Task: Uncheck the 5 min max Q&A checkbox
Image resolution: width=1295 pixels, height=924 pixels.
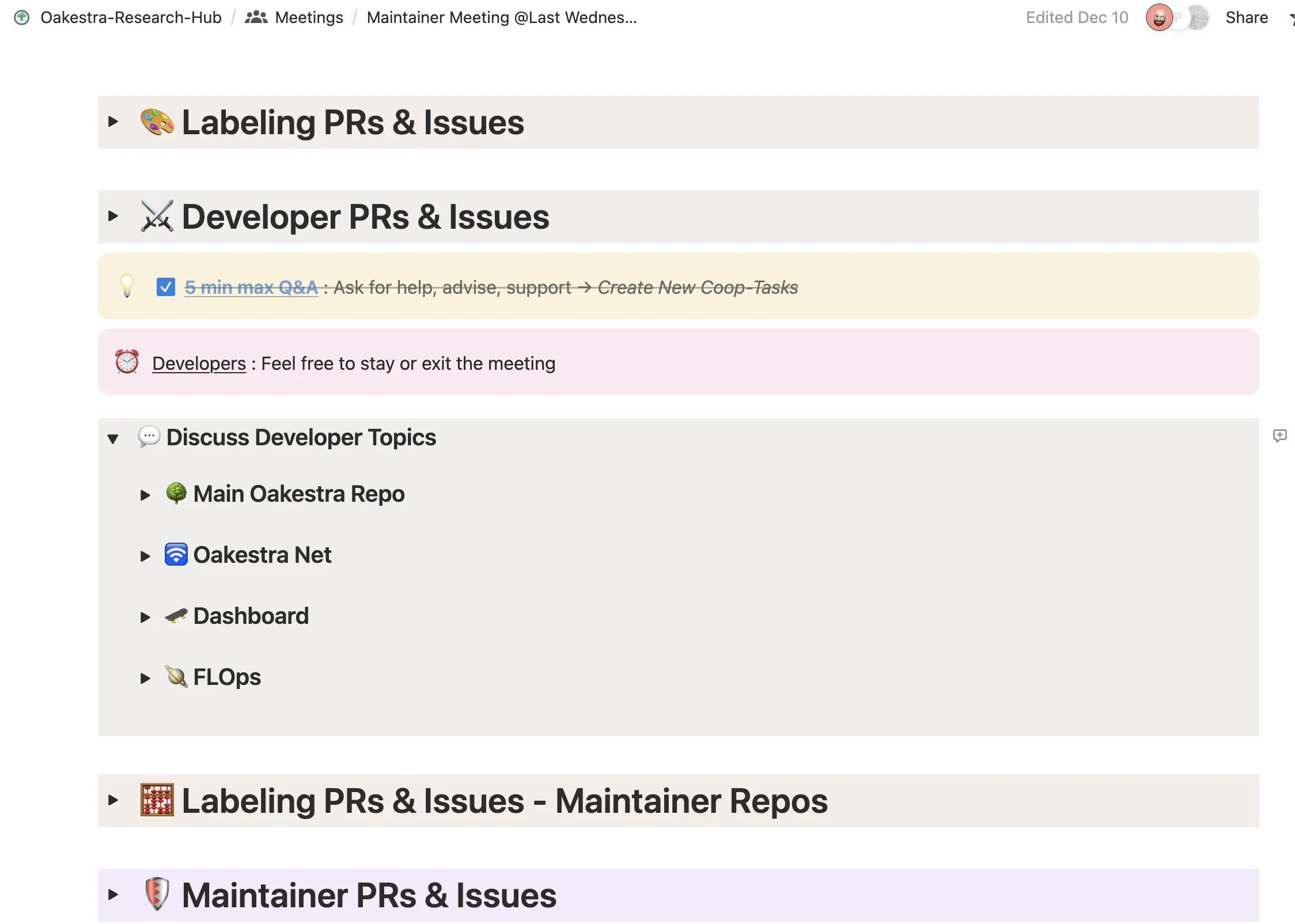Action: 166,287
